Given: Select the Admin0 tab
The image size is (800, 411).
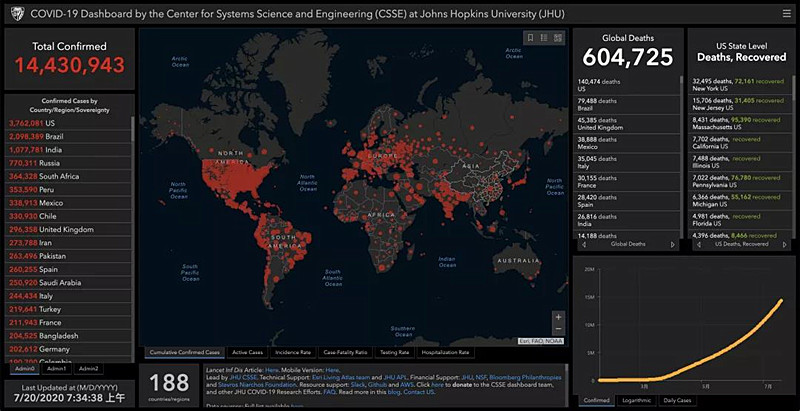Looking at the screenshot, I should coord(24,368).
